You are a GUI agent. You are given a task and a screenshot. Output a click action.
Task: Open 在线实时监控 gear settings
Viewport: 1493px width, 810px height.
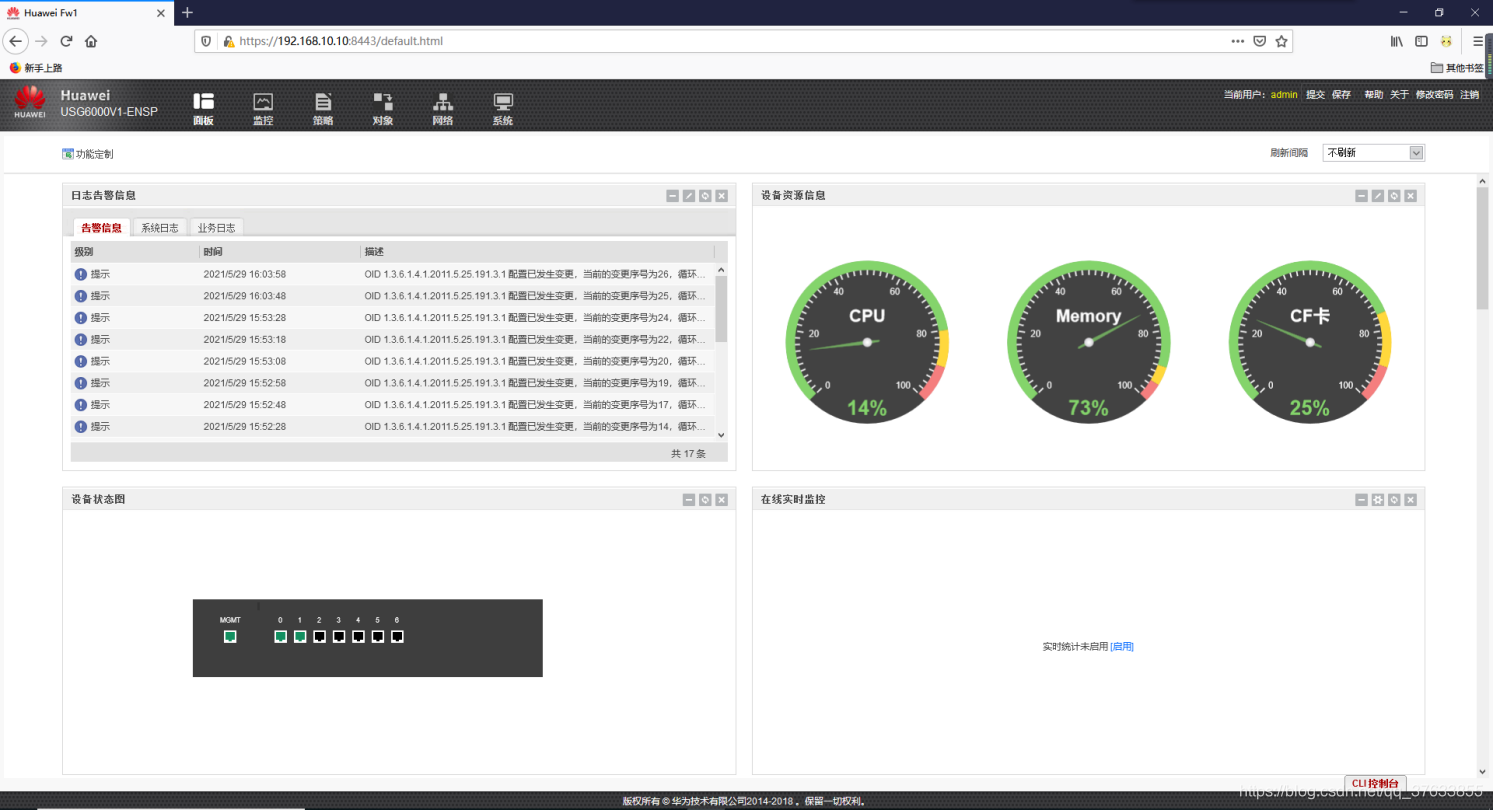point(1378,500)
